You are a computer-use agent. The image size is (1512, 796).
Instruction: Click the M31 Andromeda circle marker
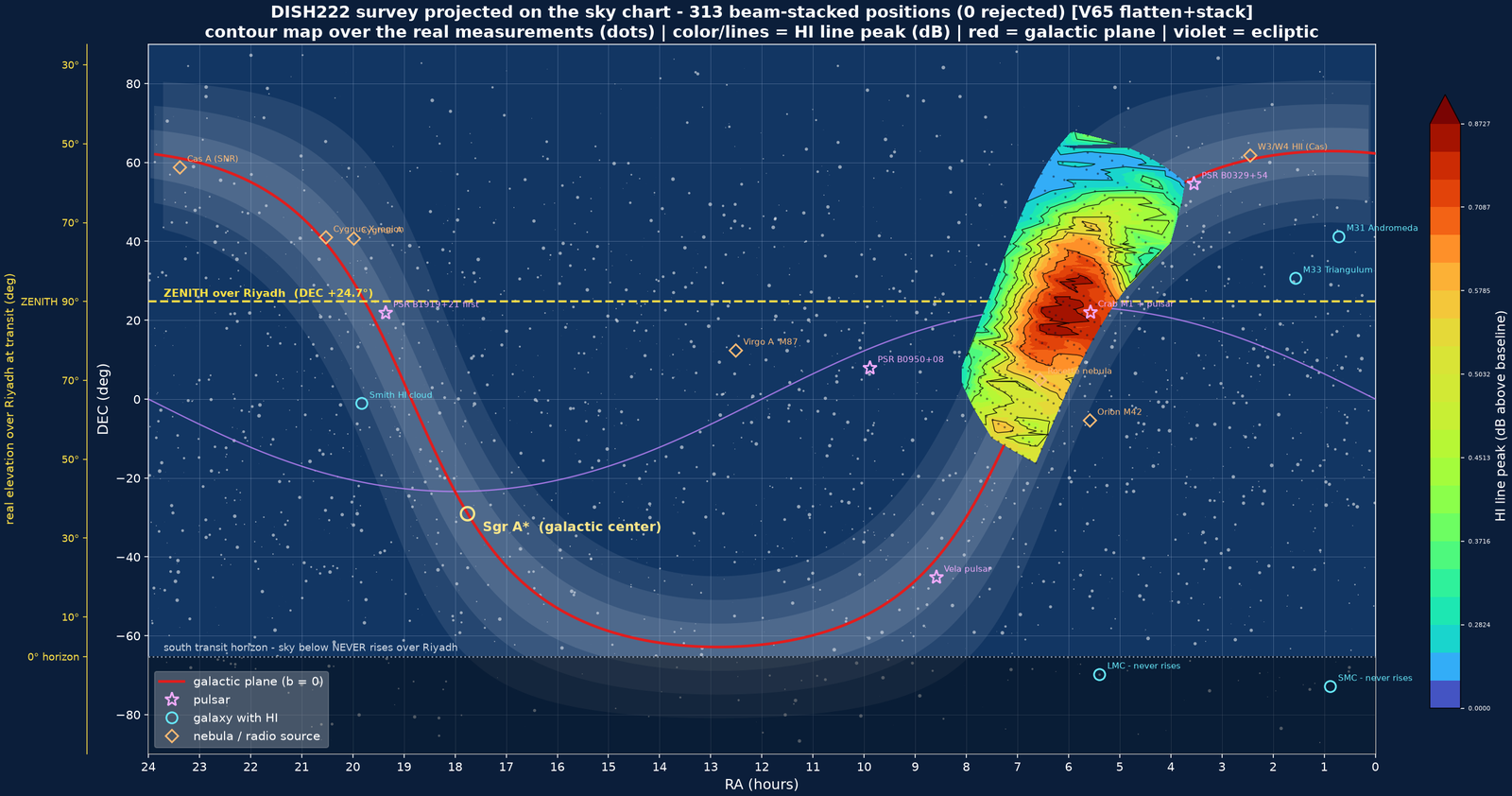tap(1339, 236)
